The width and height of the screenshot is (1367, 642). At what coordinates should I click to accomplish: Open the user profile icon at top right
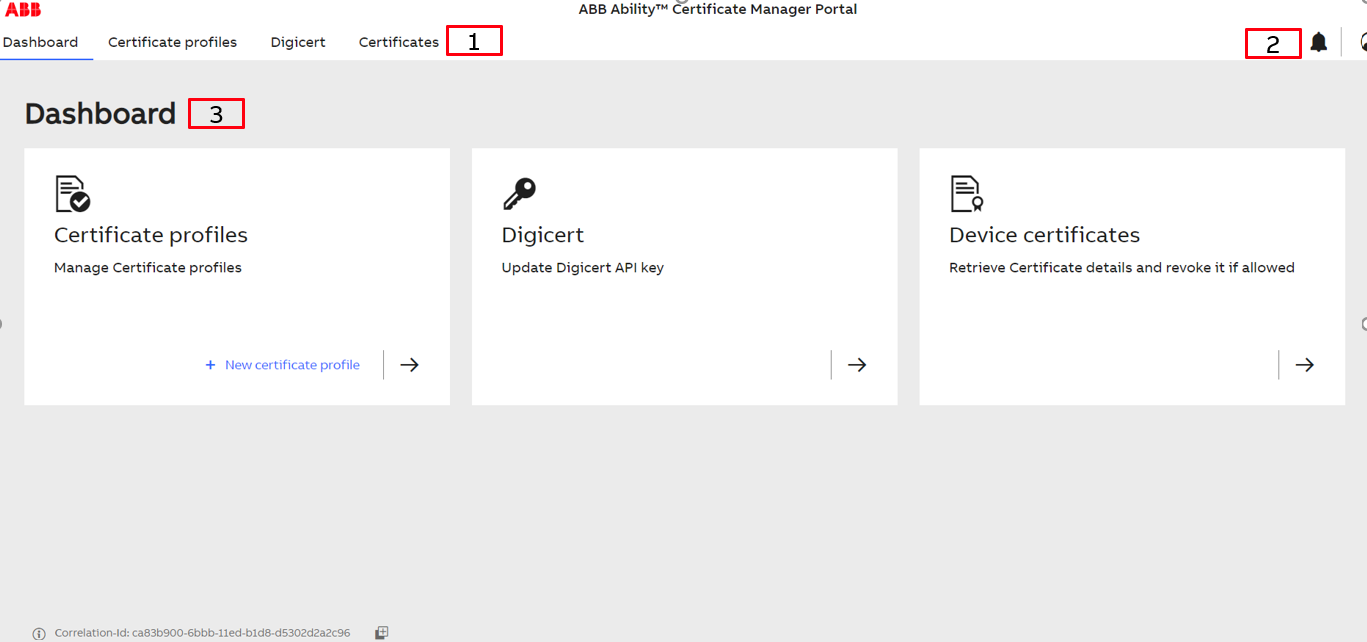coord(1363,42)
